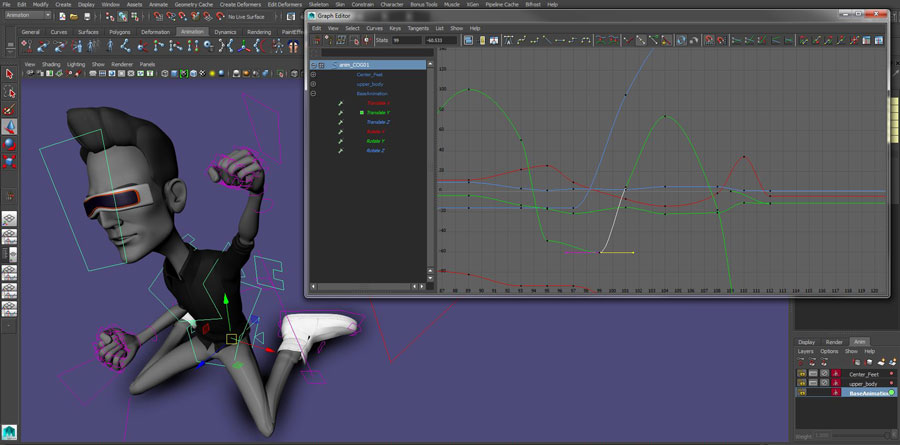Set Spline tangents in Graph Editor
This screenshot has width=900, height=445.
[x=522, y=40]
